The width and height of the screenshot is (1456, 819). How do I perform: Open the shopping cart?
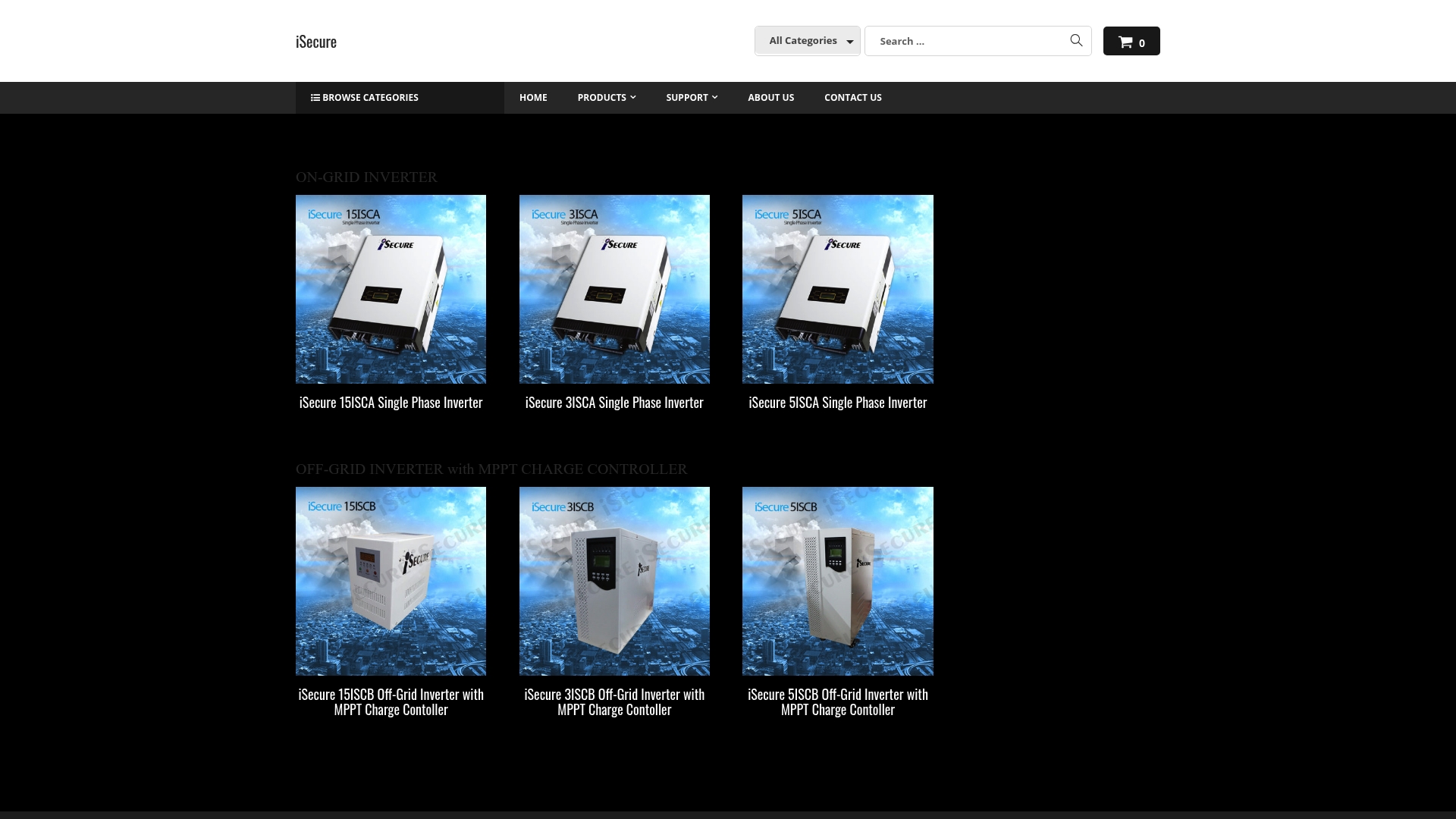pyautogui.click(x=1131, y=41)
